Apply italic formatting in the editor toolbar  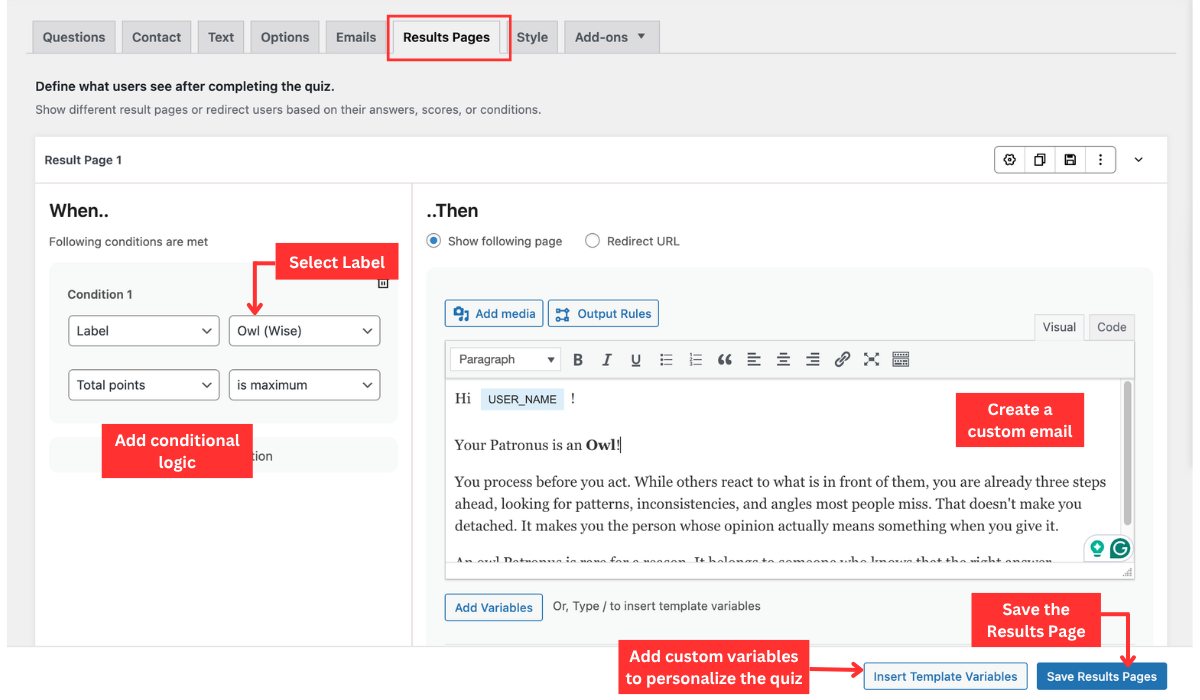point(607,360)
